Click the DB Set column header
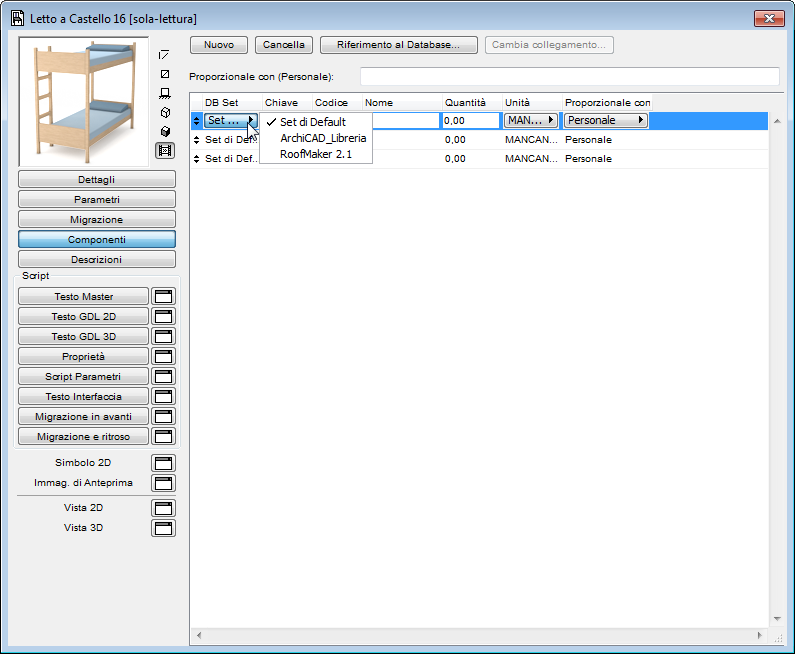The width and height of the screenshot is (795, 654). [x=232, y=102]
